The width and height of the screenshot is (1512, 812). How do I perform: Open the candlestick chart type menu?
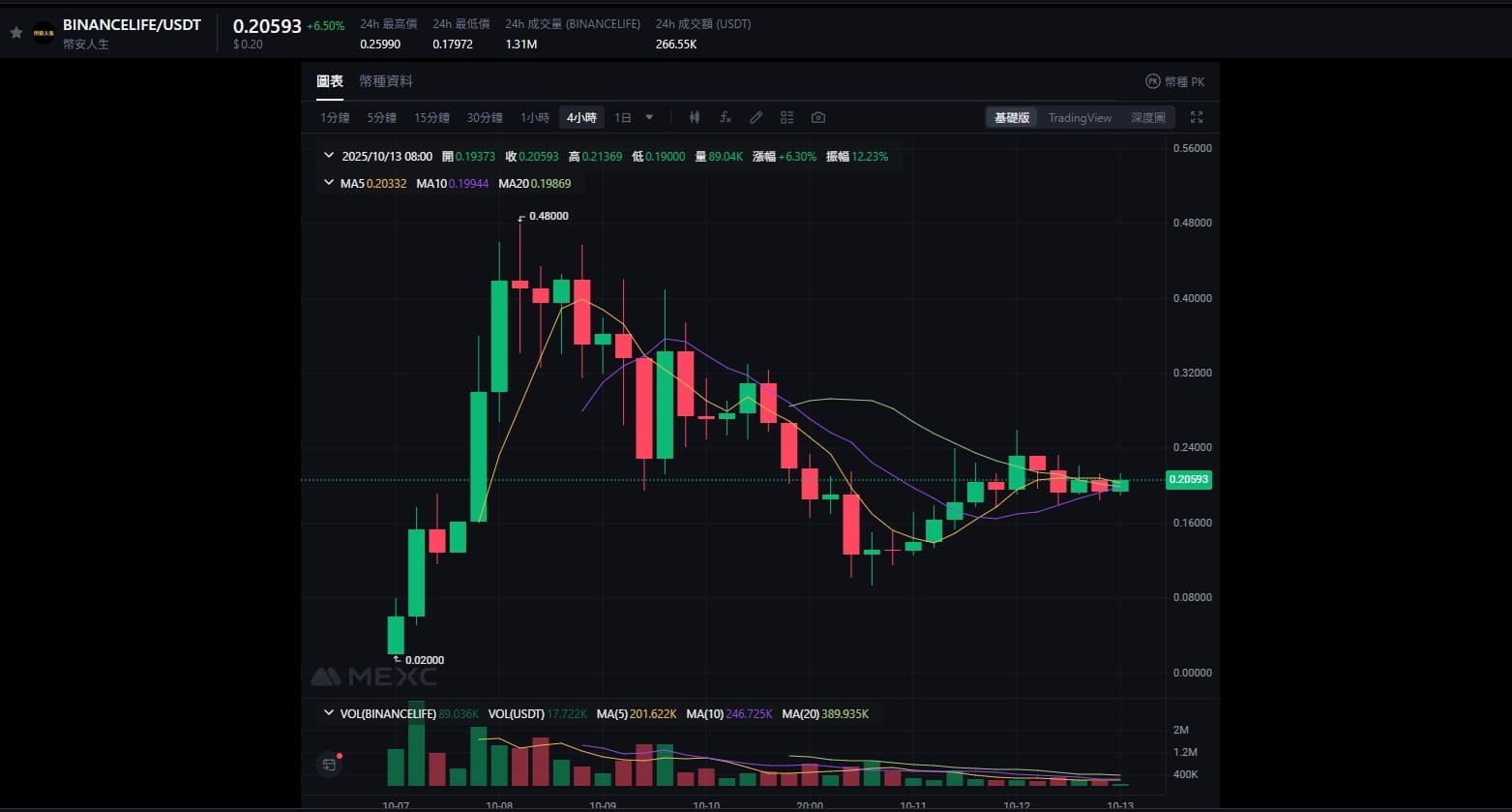pos(694,117)
